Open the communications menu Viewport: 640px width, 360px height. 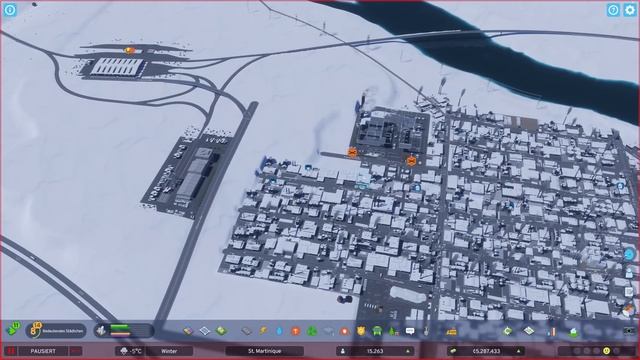[x=410, y=331]
